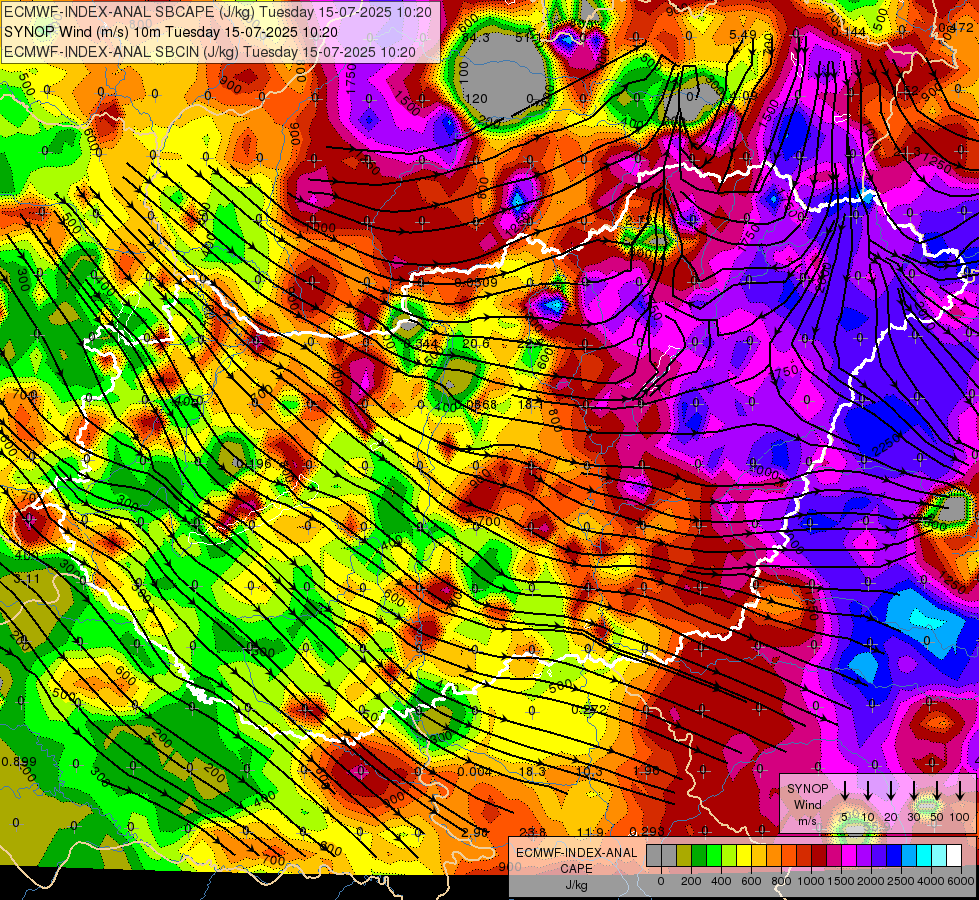Click the 0.293 value on the map

pyautogui.click(x=646, y=831)
